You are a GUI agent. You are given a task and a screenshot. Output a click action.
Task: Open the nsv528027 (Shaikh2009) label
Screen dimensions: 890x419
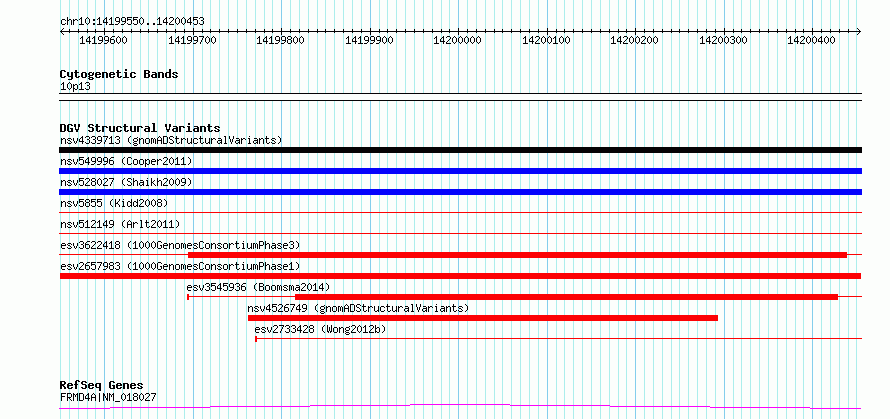pos(126,182)
